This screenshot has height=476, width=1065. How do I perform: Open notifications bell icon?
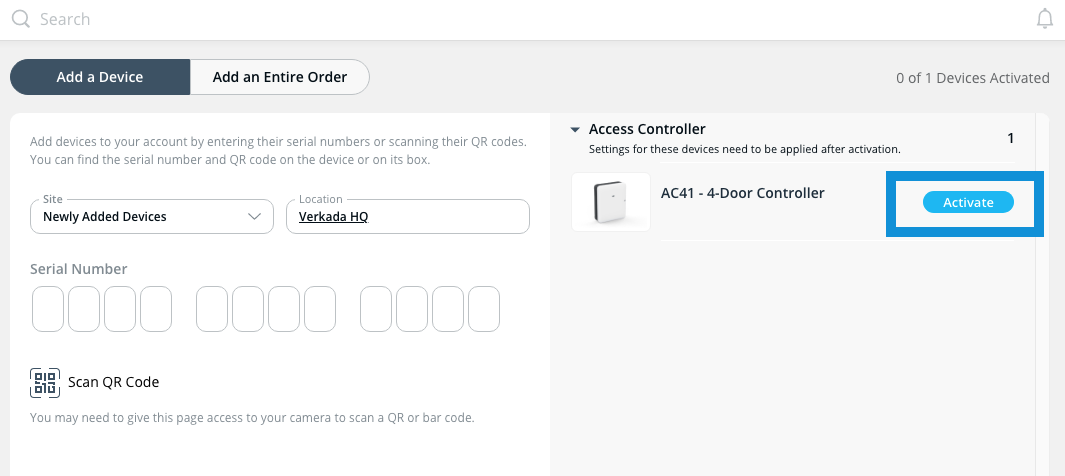(1045, 19)
